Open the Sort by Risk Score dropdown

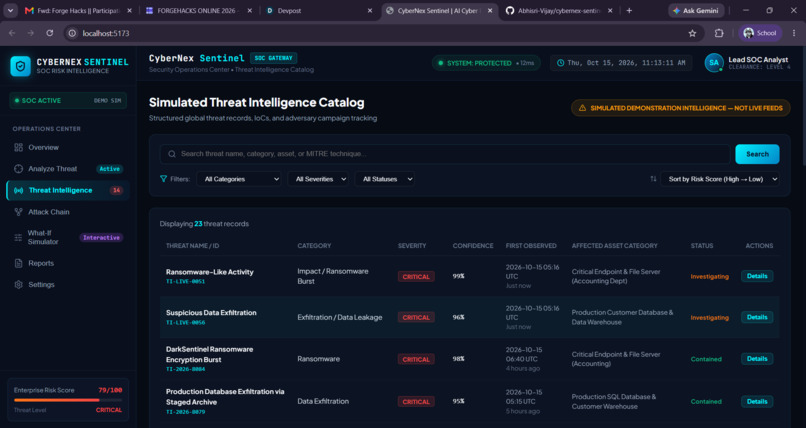[x=720, y=179]
